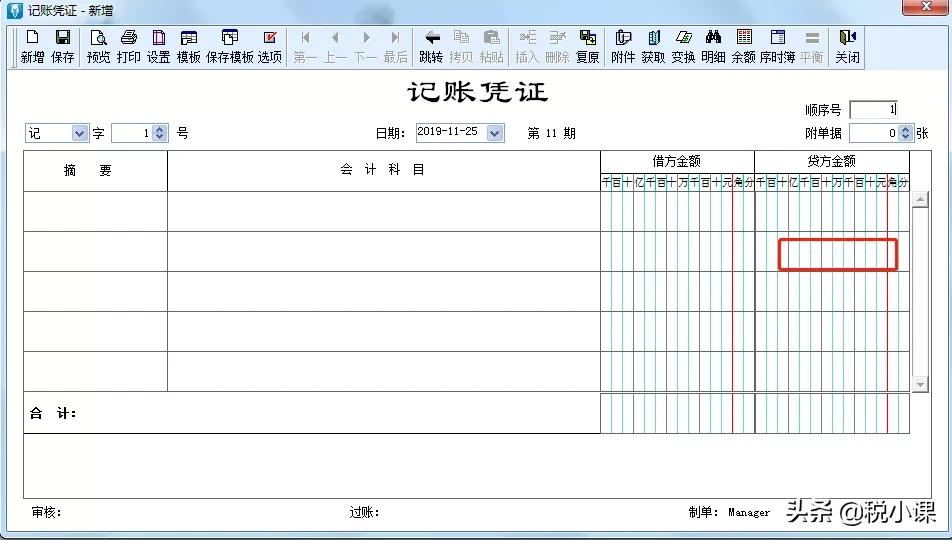Open 序时簿 journal icon
Image resolution: width=952 pixels, height=540 pixels.
(778, 46)
